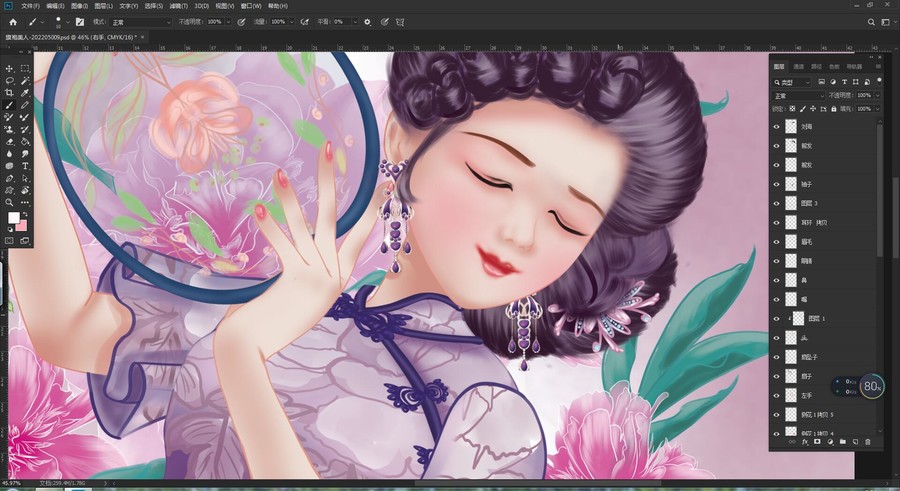Select the Eyedropper tool
The width and height of the screenshot is (900, 491).
[x=25, y=92]
